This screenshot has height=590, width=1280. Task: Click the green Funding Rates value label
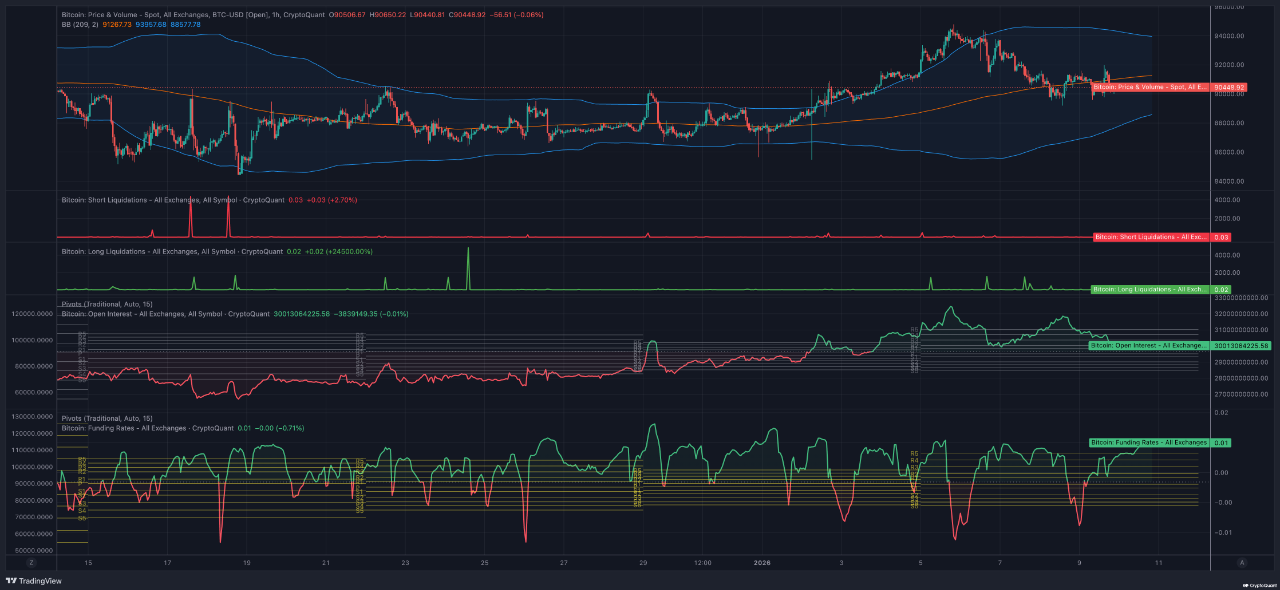[1148, 442]
